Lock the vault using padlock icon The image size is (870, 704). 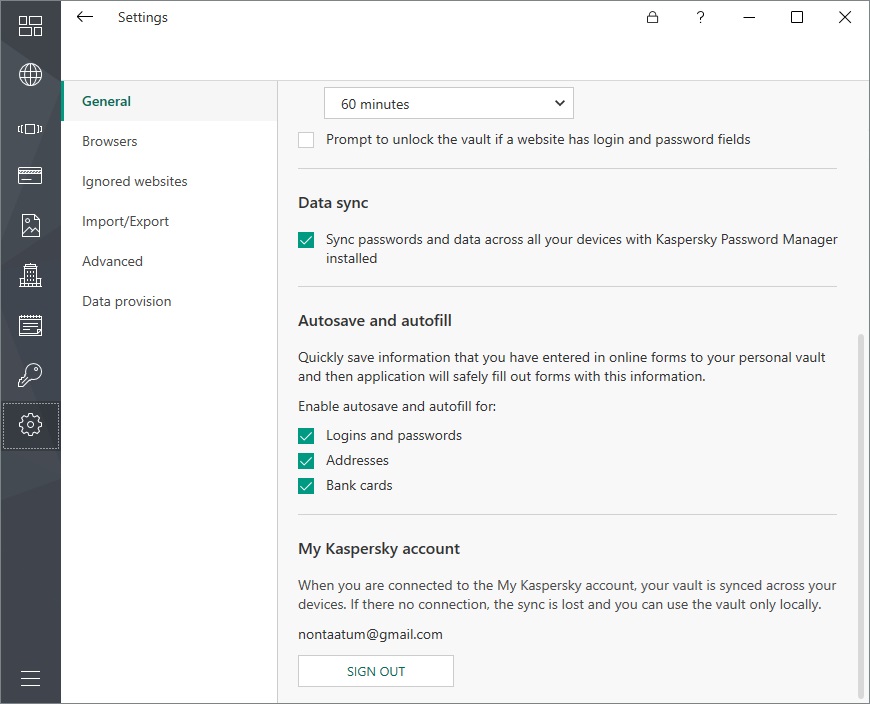pos(652,17)
